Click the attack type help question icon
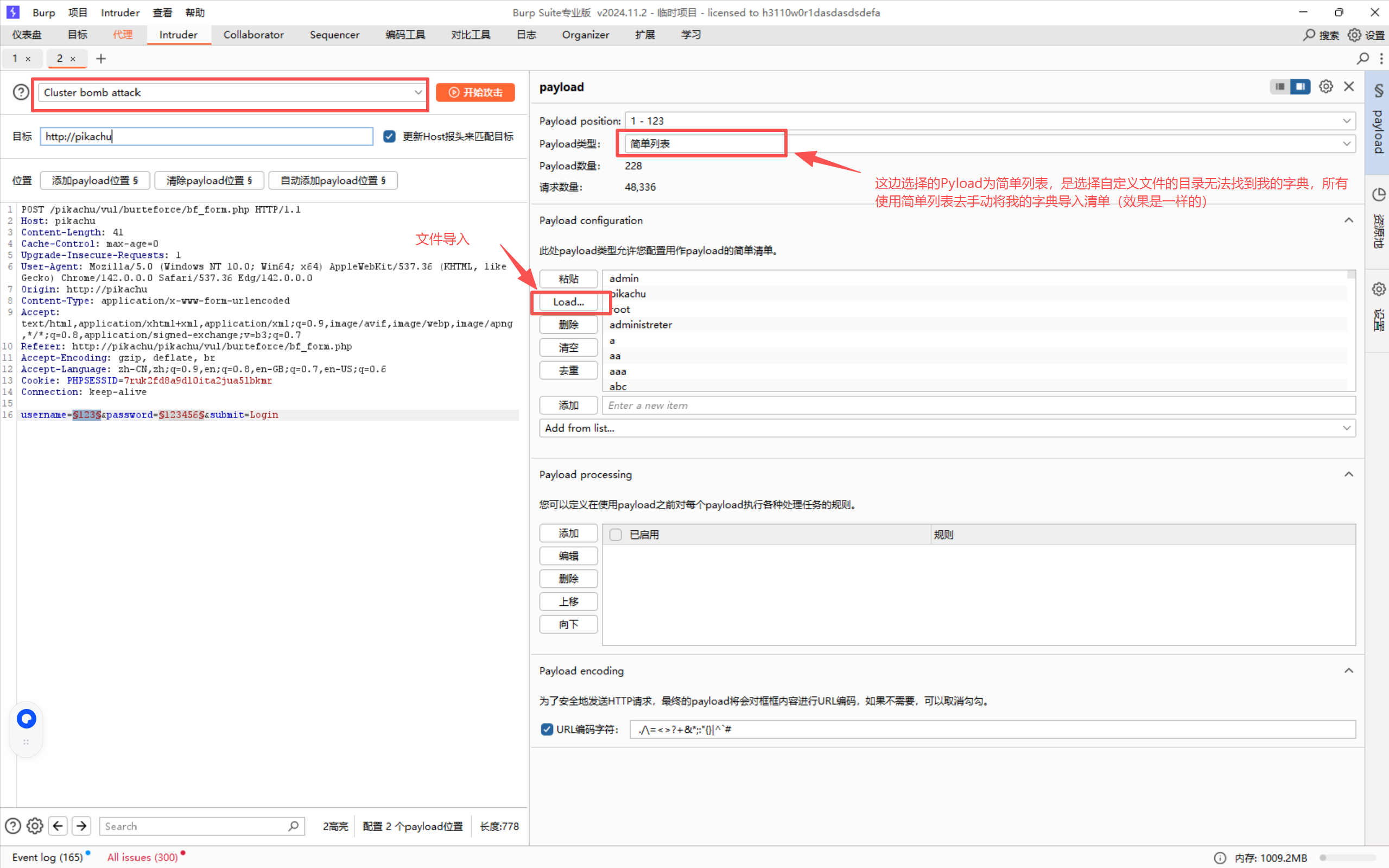The height and width of the screenshot is (868, 1389). [x=21, y=92]
